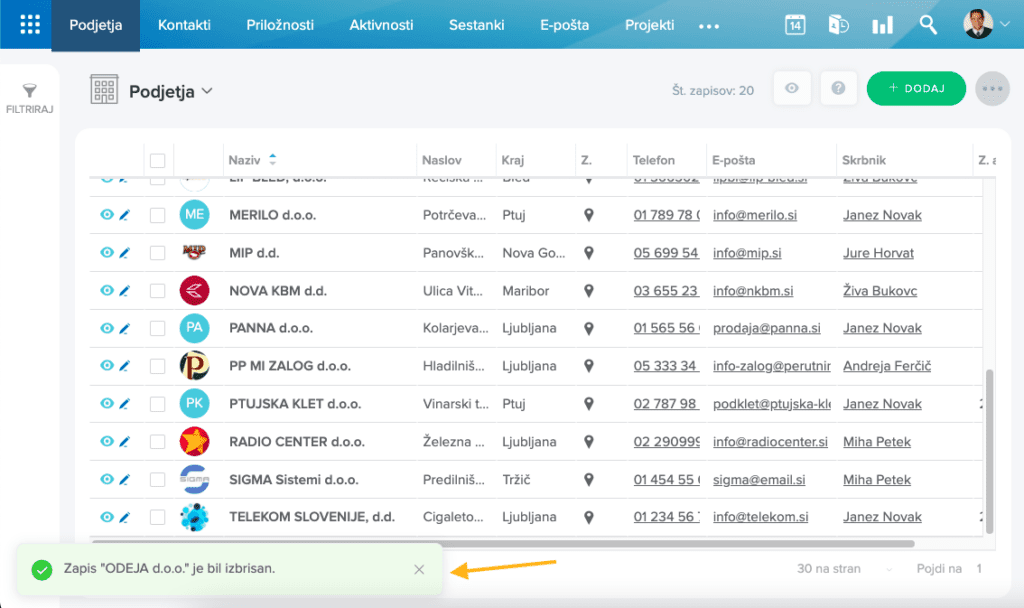The width and height of the screenshot is (1024, 608).
Task: Show map pin for MERILO d.o.o.
Action: [588, 215]
